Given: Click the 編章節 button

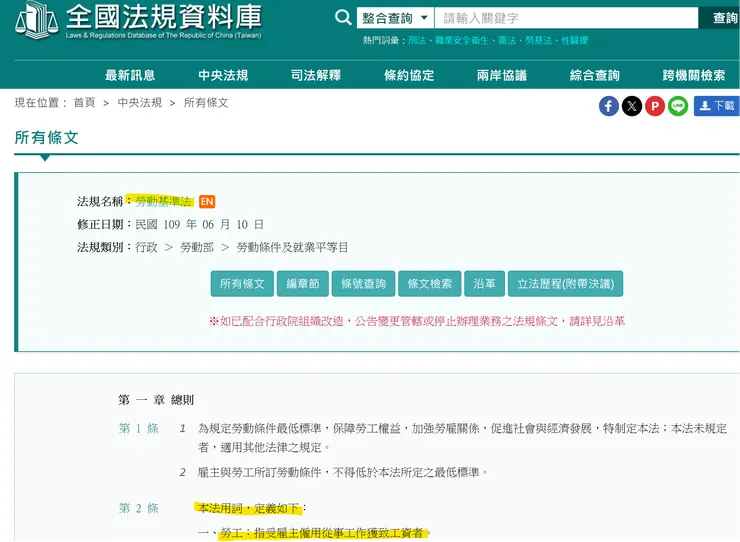Looking at the screenshot, I should [303, 284].
